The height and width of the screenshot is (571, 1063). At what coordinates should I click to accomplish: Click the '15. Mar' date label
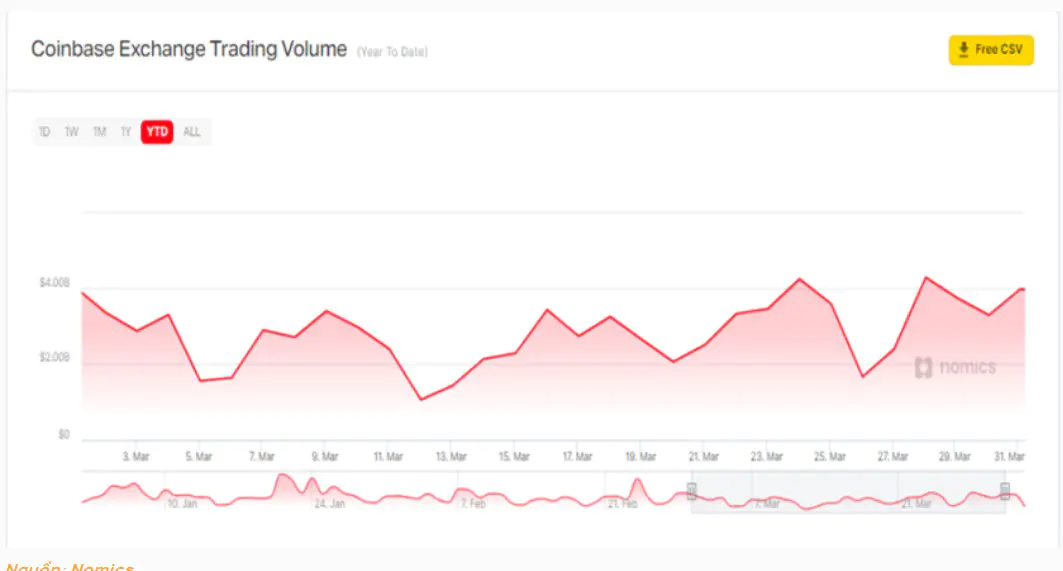514,456
